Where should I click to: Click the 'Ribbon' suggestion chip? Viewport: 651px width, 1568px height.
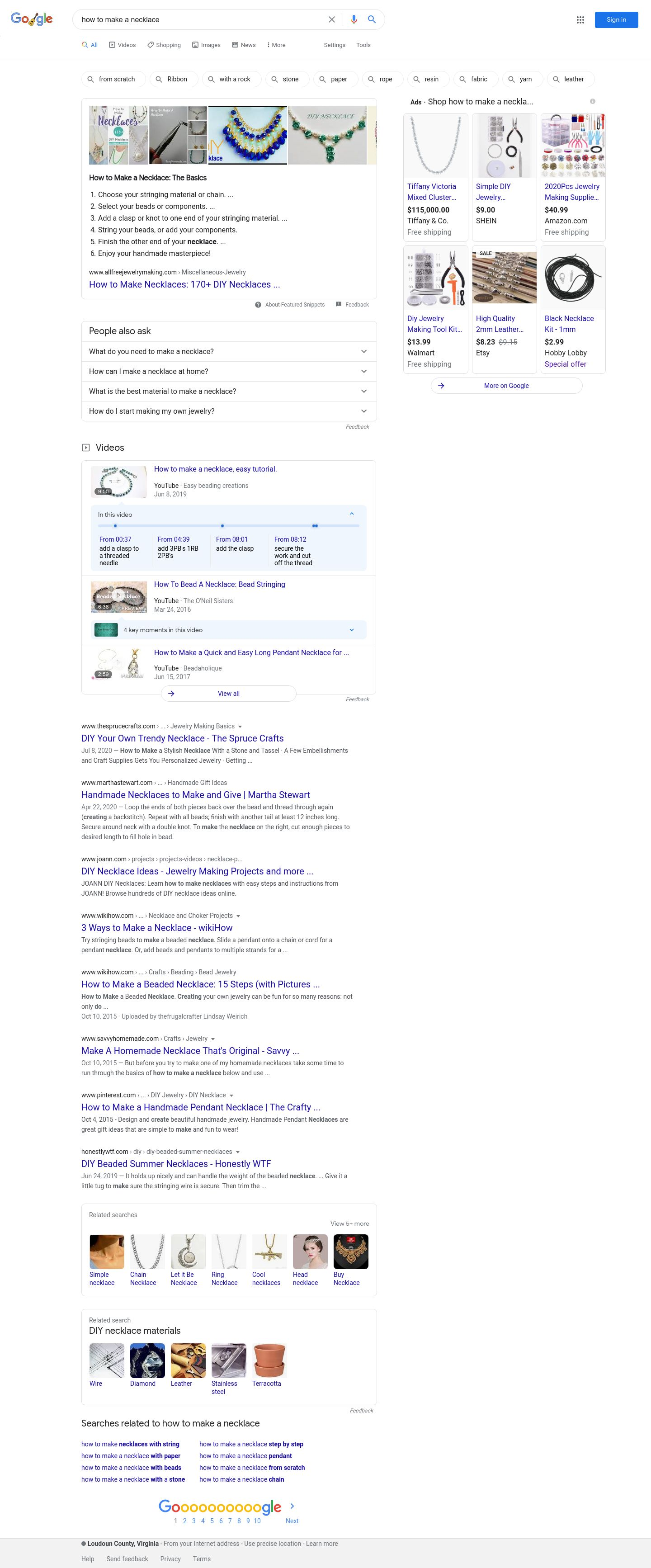[x=174, y=79]
